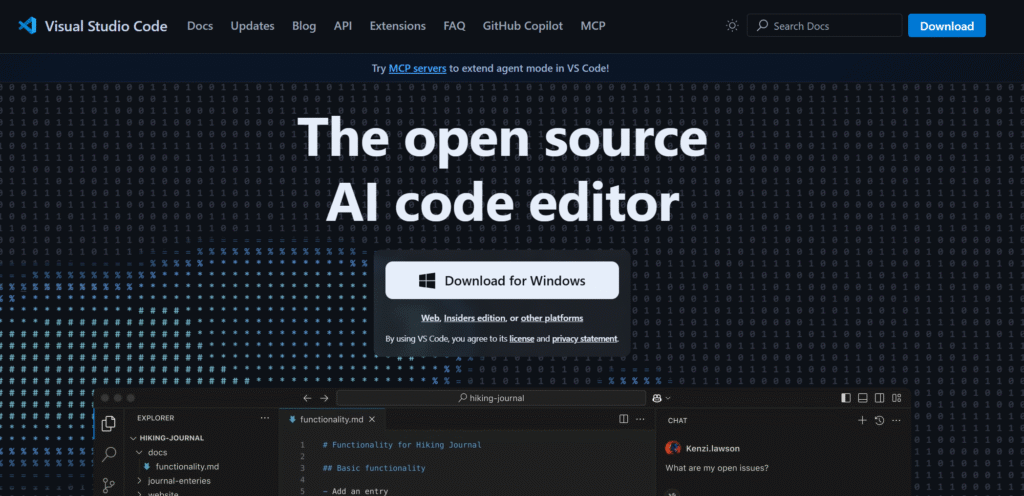Screen dimensions: 1024x496
Task: Click the Kenzi.lawson avatar in chat
Action: click(673, 448)
